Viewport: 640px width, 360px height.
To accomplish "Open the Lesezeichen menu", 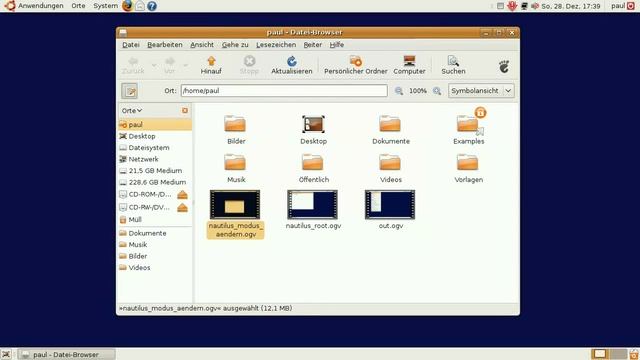I will point(276,45).
